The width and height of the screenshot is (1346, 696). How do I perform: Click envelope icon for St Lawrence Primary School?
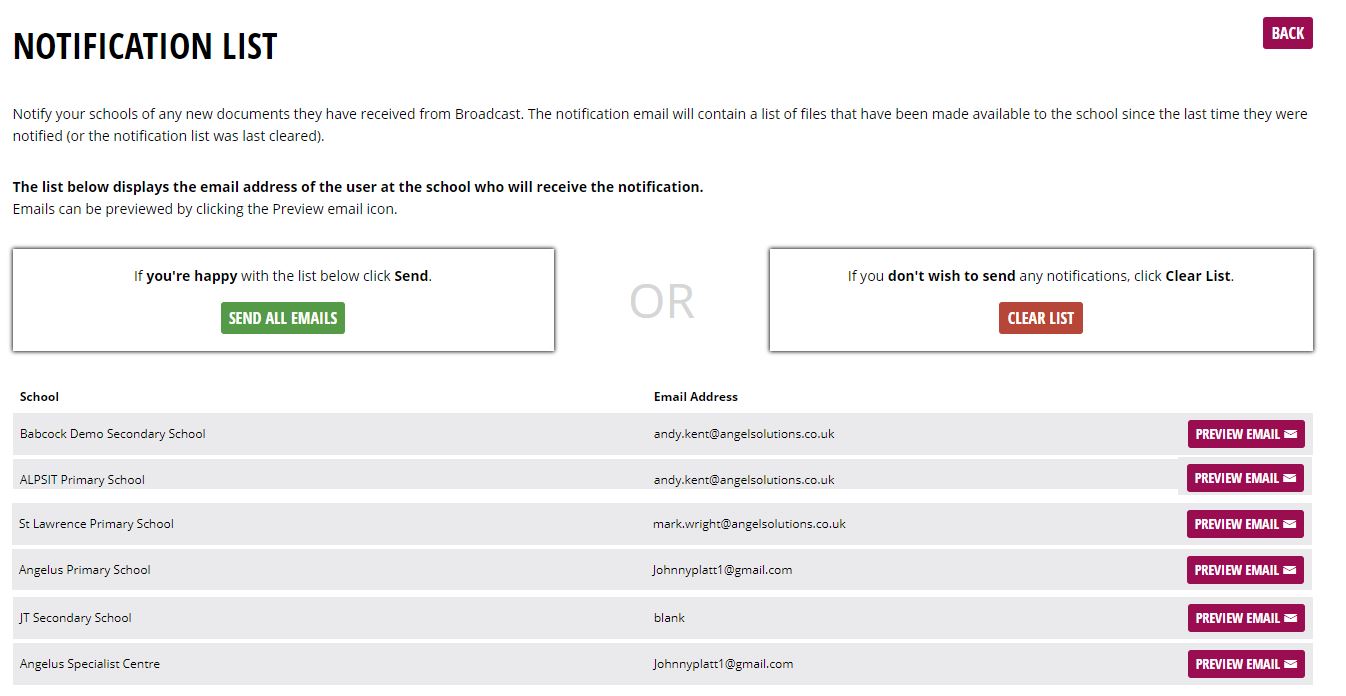[1289, 524]
